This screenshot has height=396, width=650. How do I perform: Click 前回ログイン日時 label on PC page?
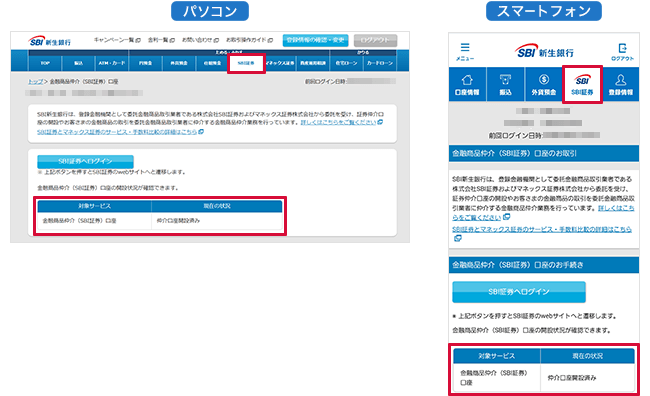(326, 82)
